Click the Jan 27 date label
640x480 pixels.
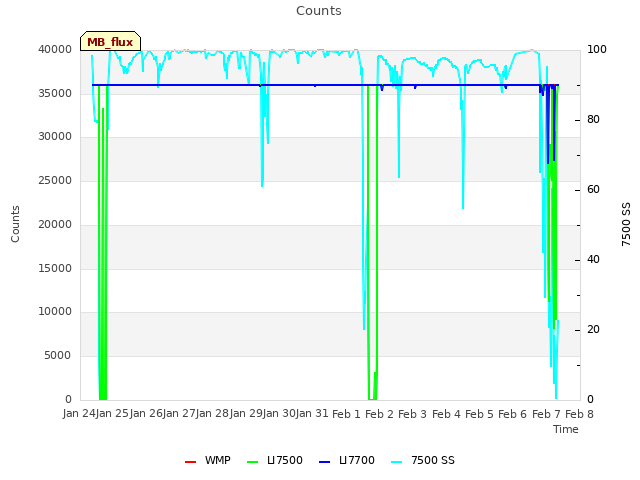pos(179,414)
